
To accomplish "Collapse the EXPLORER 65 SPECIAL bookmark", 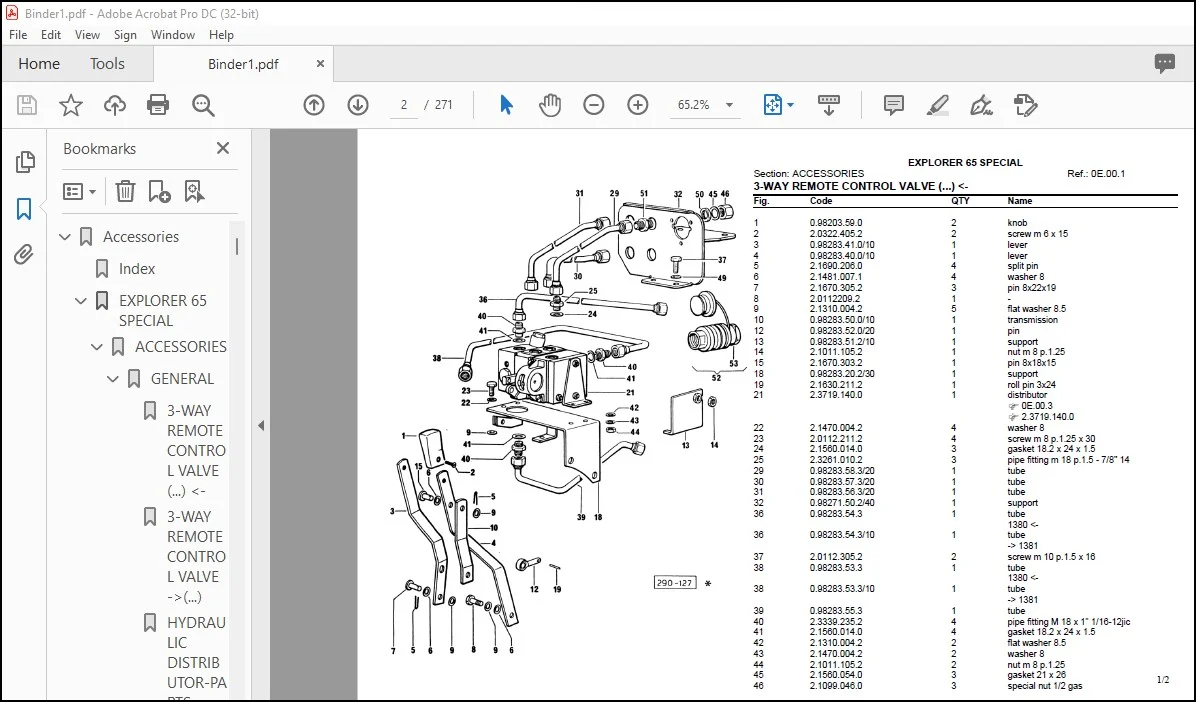I will click(x=81, y=301).
